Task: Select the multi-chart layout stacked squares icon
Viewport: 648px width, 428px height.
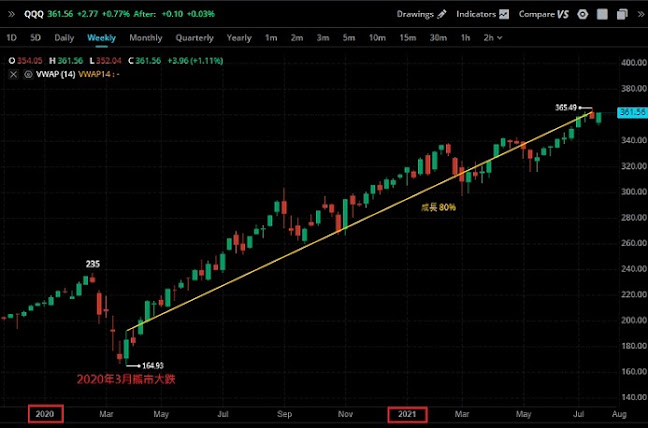Action: (x=622, y=14)
